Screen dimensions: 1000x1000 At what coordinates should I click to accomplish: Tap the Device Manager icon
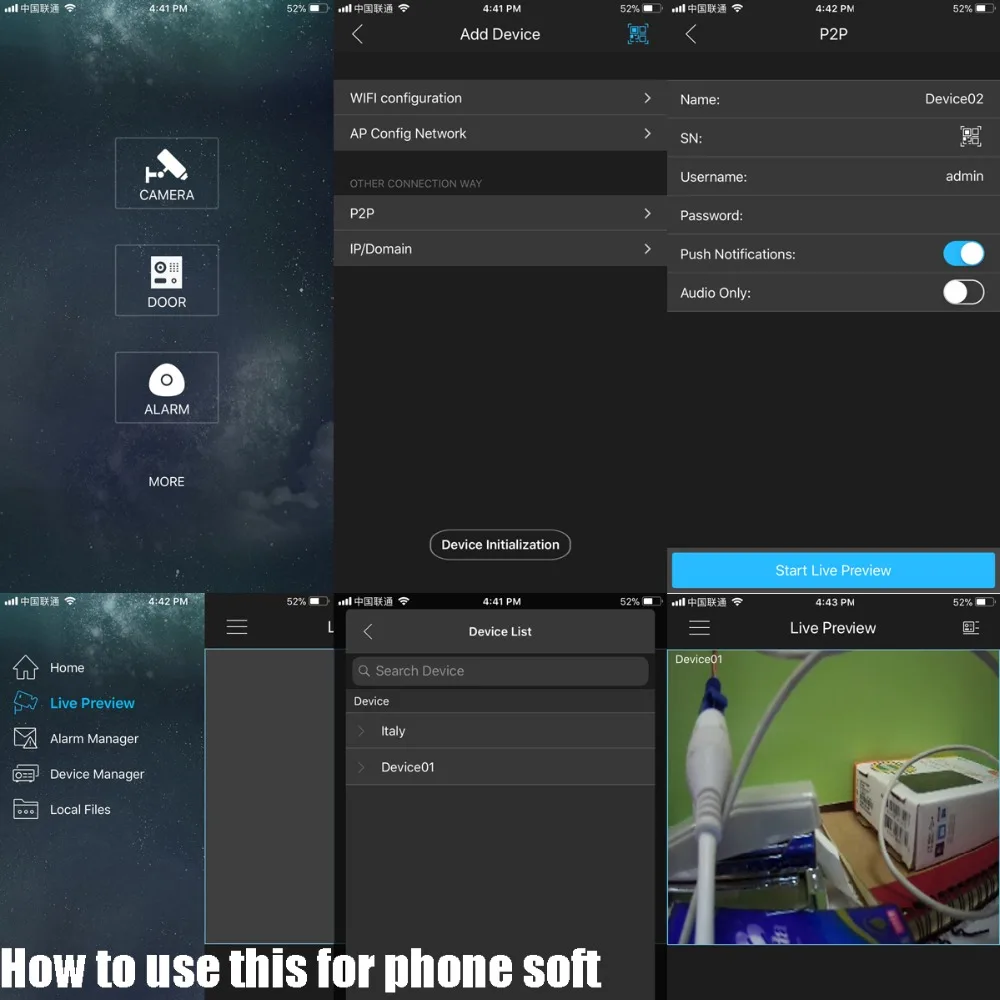pyautogui.click(x=26, y=774)
